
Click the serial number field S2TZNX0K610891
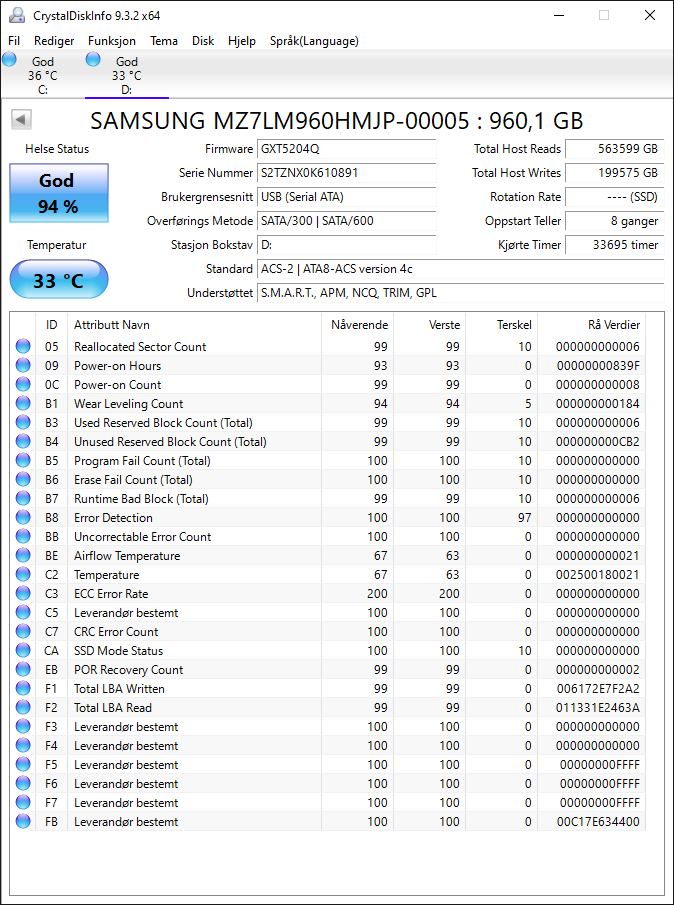[347, 173]
